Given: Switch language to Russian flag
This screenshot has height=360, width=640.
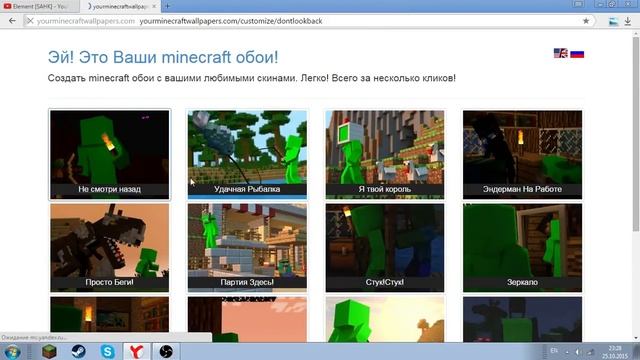Looking at the screenshot, I should 577,53.
